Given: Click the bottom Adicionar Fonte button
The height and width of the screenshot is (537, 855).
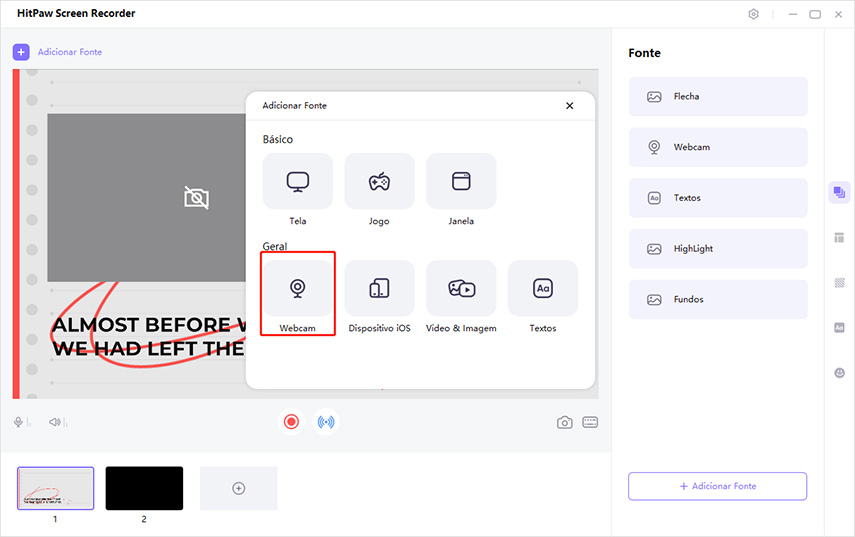Looking at the screenshot, I should point(718,486).
